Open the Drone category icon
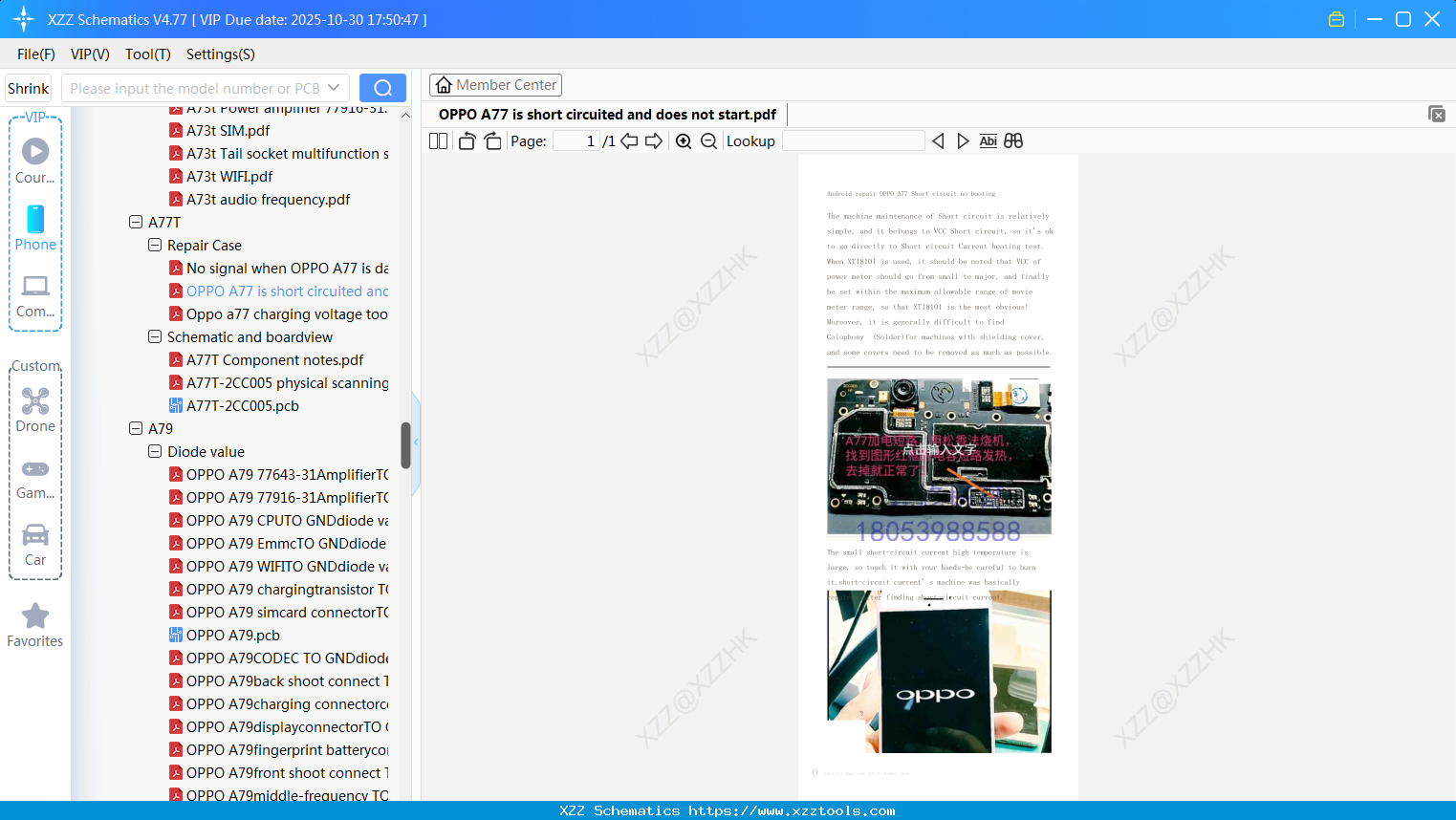 (x=35, y=410)
